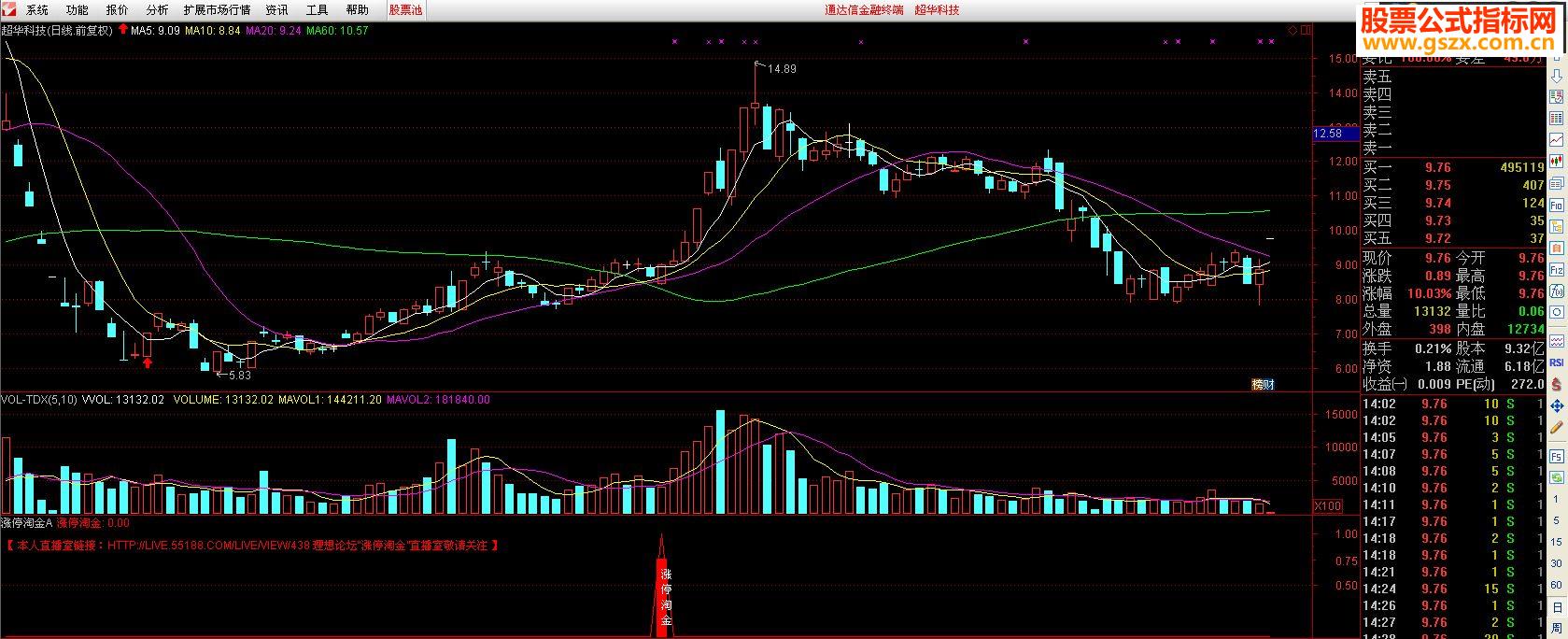Click the 股票池 button
Viewport: 1568px width, 639px height.
pyautogui.click(x=405, y=10)
